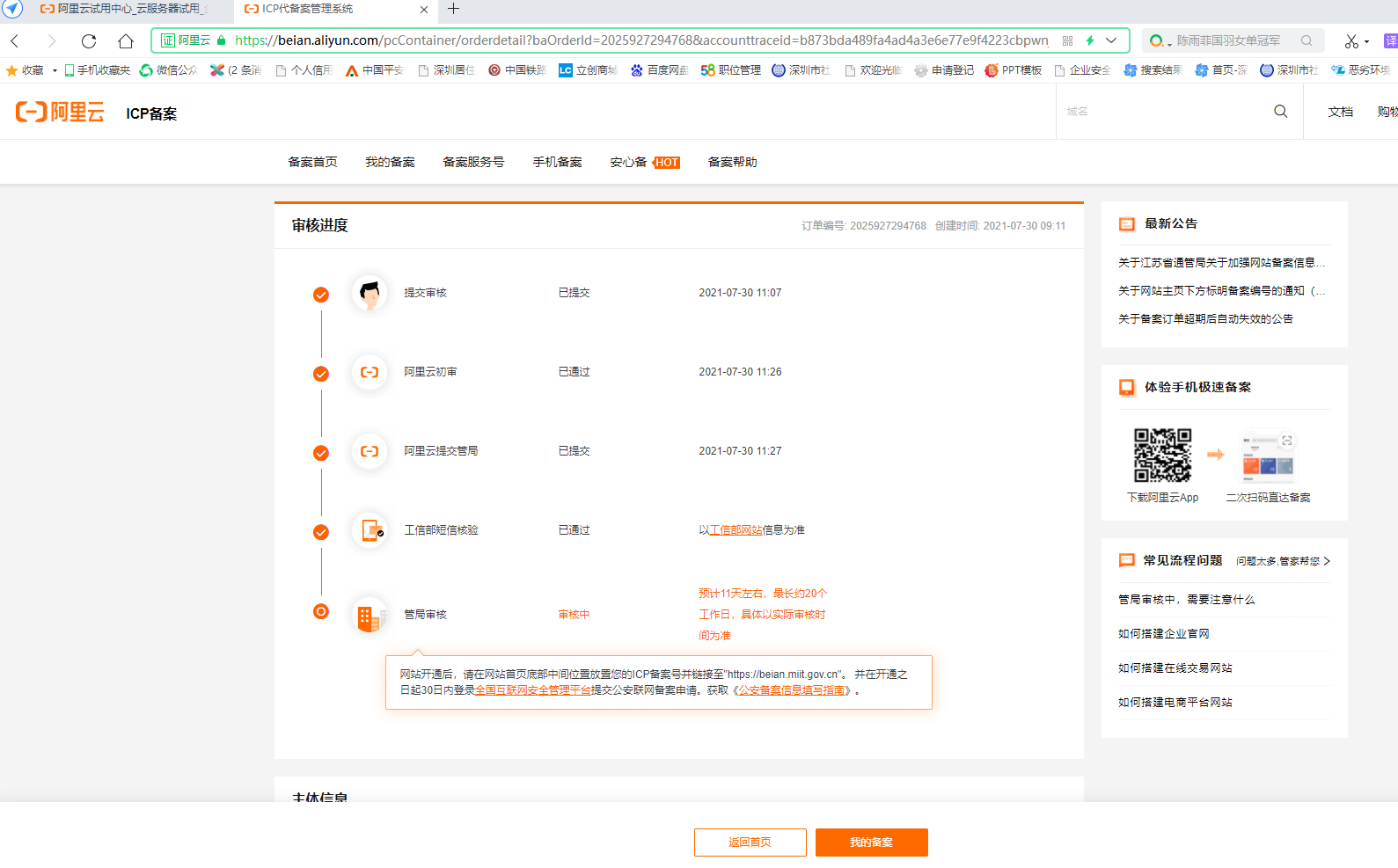Viewport: 1398px width, 868px height.
Task: Click the 阿里云提交管局 step icon
Action: (370, 452)
